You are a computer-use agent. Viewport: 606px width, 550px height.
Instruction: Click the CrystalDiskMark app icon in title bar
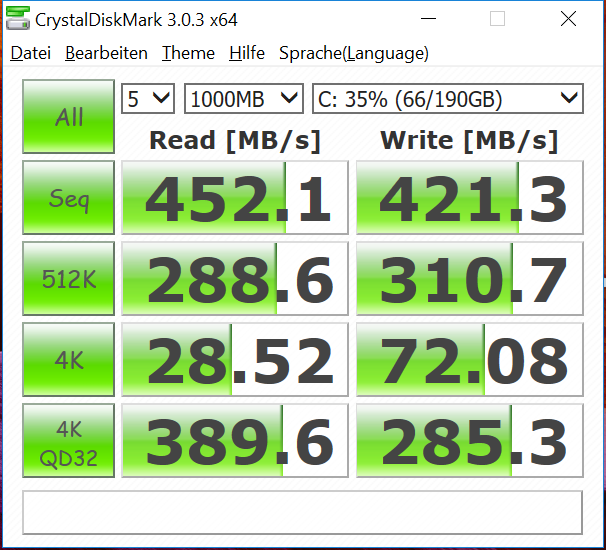point(18,18)
